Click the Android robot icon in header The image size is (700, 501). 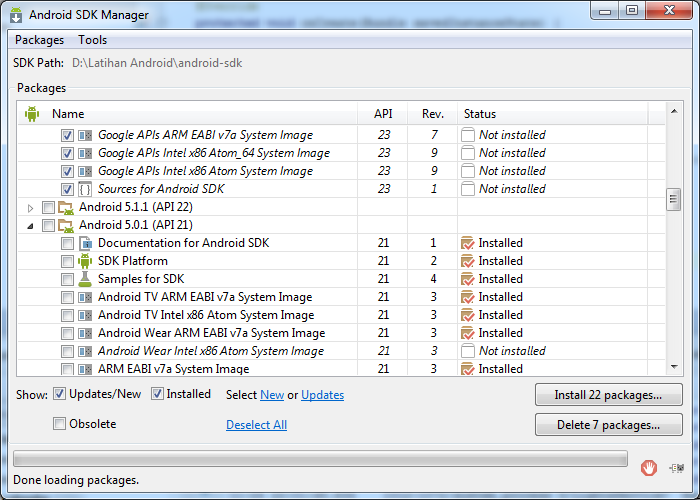(x=32, y=114)
